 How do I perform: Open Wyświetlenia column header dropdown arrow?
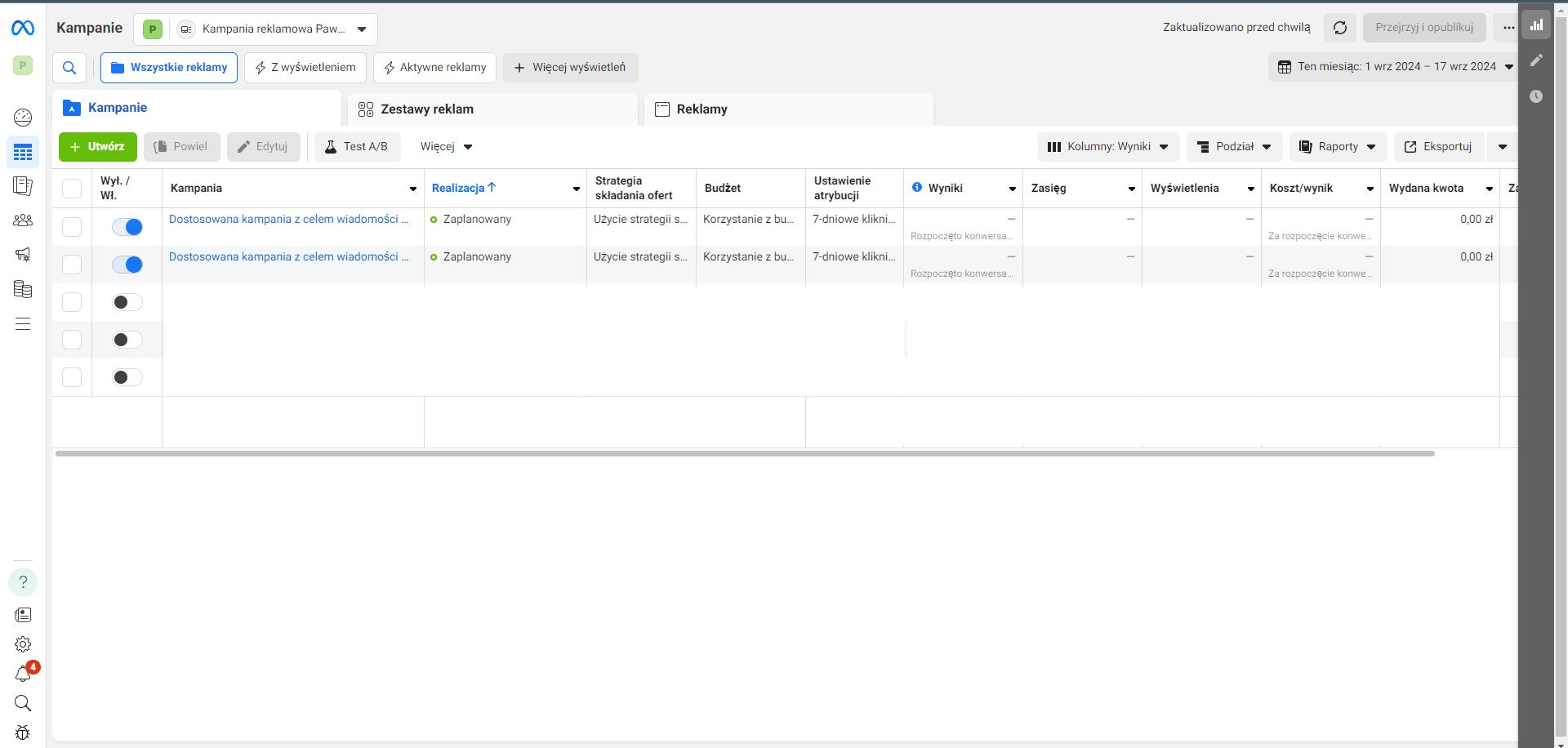[1250, 189]
